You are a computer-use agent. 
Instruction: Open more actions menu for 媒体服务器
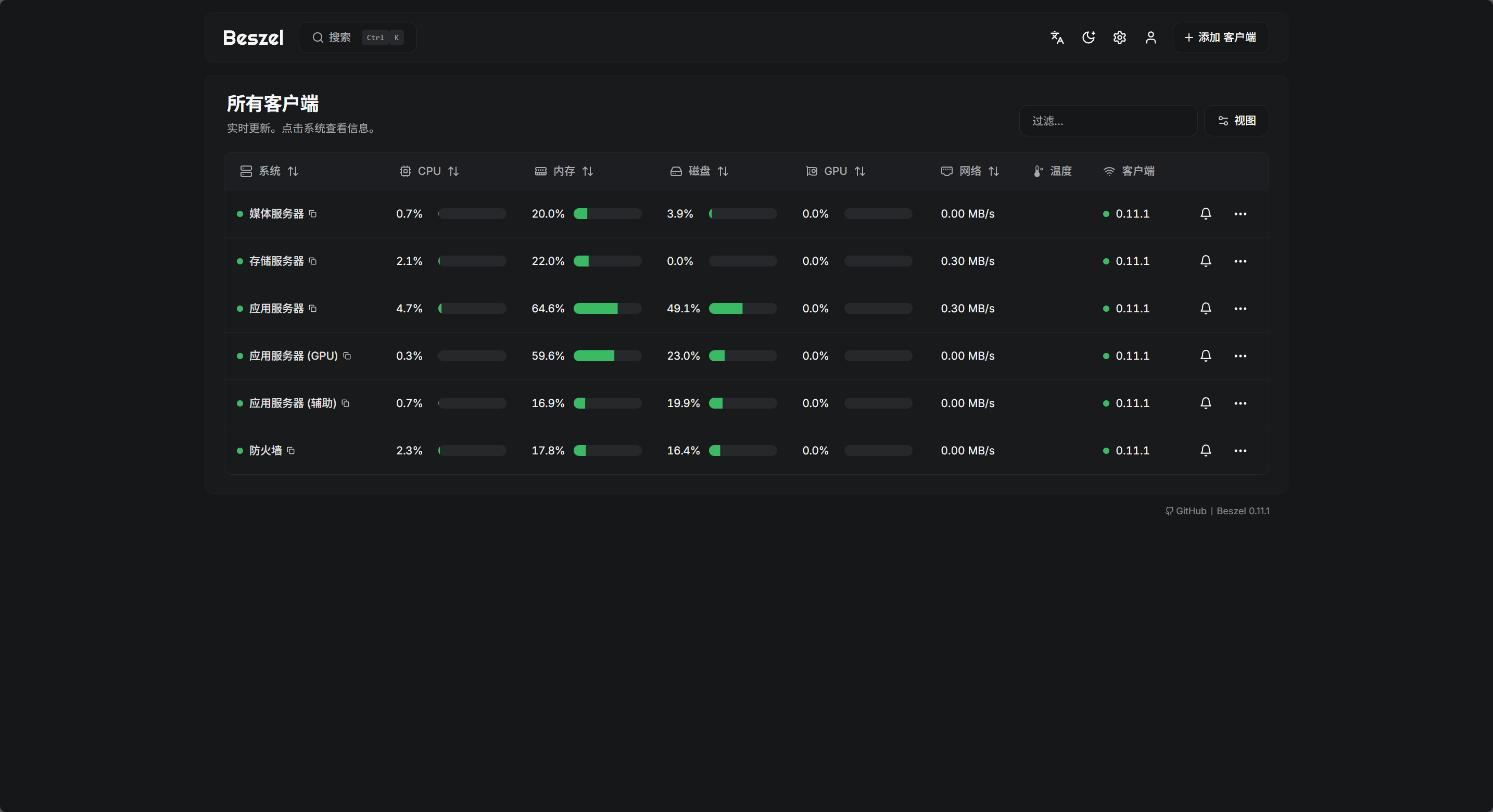point(1241,214)
